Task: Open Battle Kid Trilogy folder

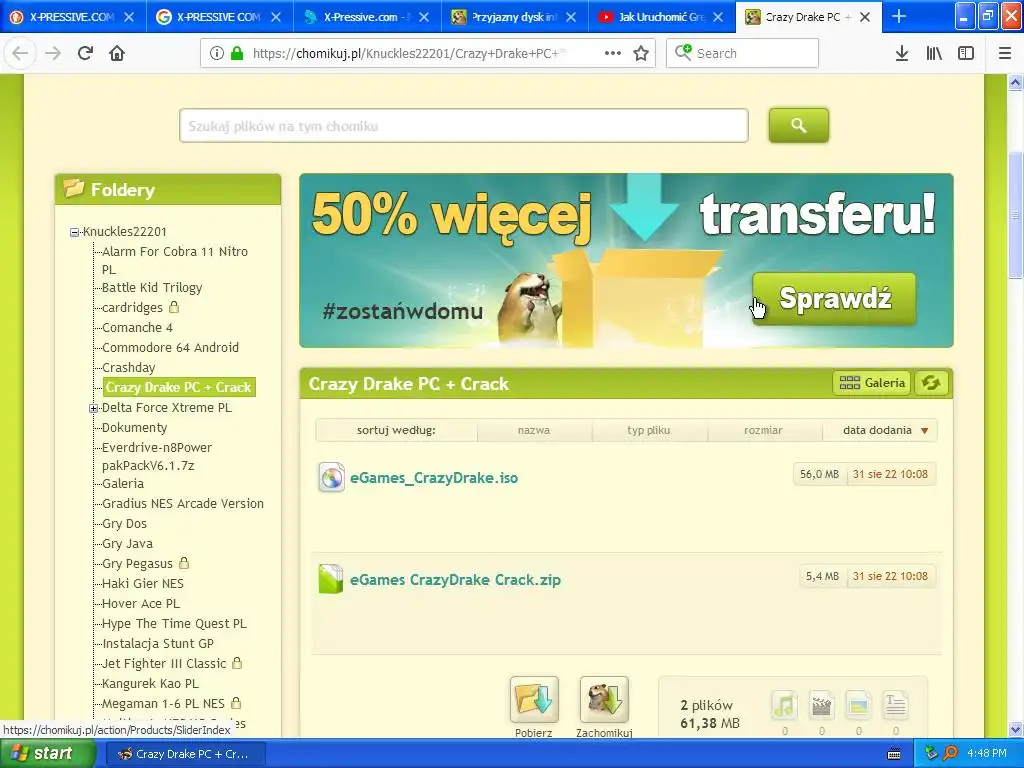Action: 152,287
